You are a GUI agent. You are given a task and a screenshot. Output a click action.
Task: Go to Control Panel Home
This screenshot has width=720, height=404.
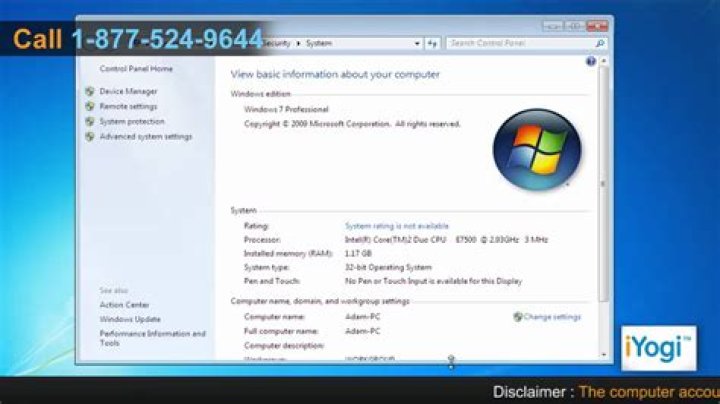tap(136, 69)
